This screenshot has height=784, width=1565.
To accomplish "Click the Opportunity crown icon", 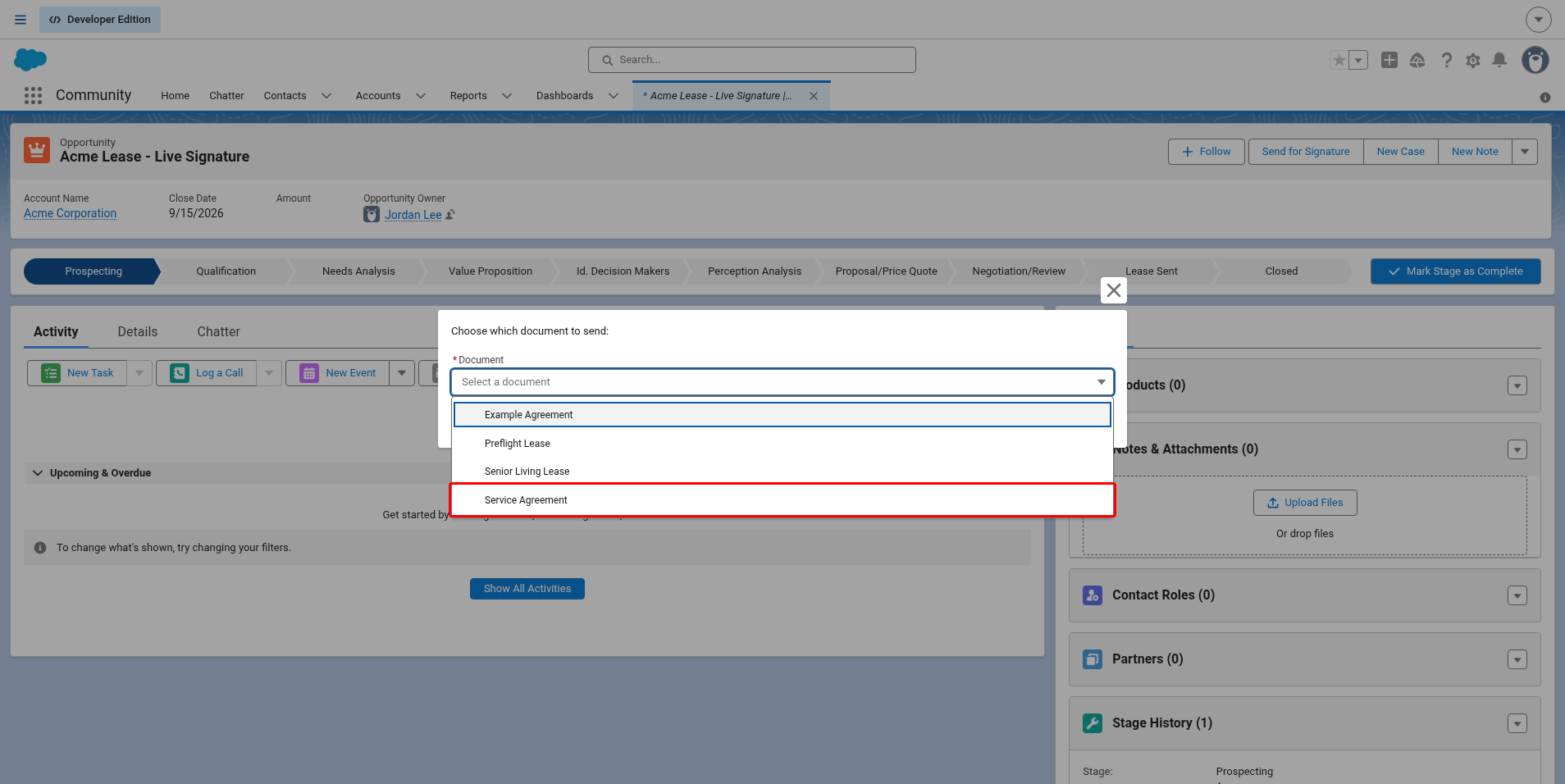I will [37, 150].
